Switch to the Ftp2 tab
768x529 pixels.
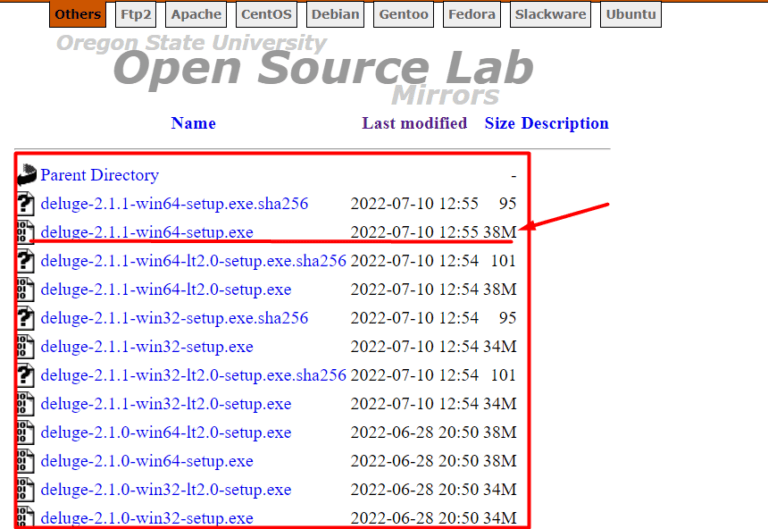pyautogui.click(x=136, y=14)
